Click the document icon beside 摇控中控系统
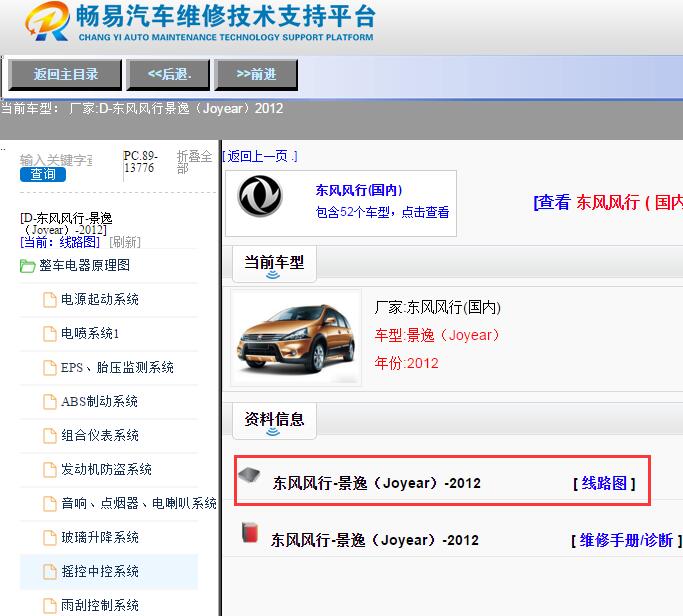 [x=50, y=572]
